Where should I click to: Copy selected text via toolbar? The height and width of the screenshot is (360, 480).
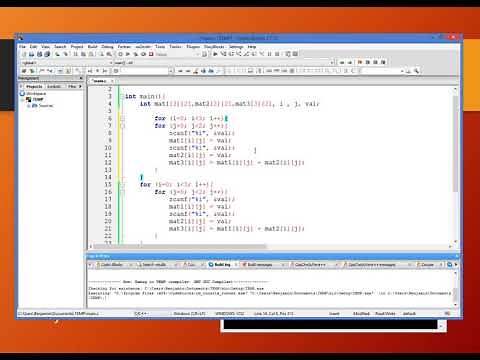click(x=83, y=54)
